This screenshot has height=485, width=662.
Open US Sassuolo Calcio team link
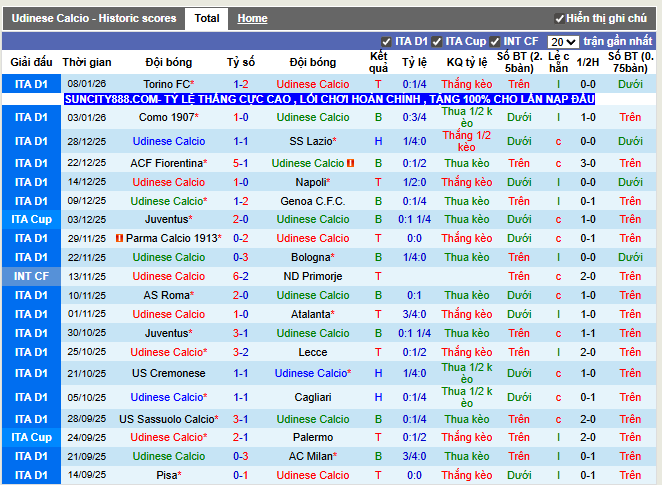click(168, 419)
